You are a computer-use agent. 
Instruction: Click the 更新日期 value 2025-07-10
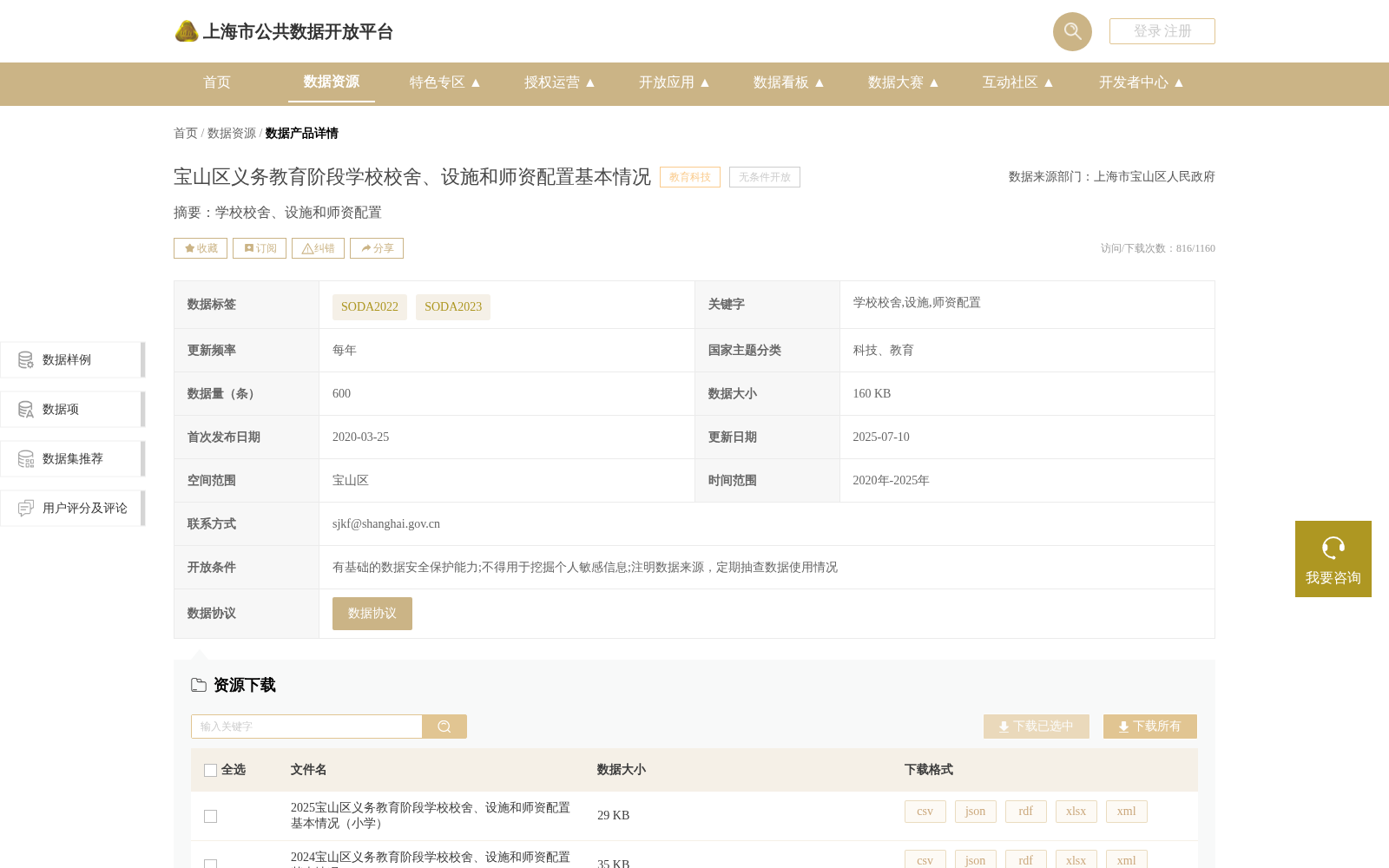tap(881, 437)
